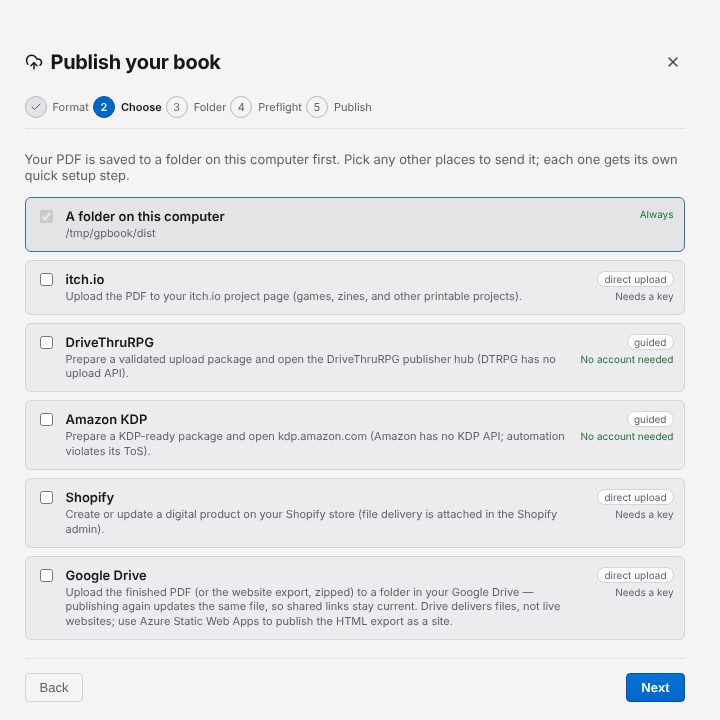Click the itch.io upload description text
This screenshot has width=720, height=720.
(x=293, y=296)
